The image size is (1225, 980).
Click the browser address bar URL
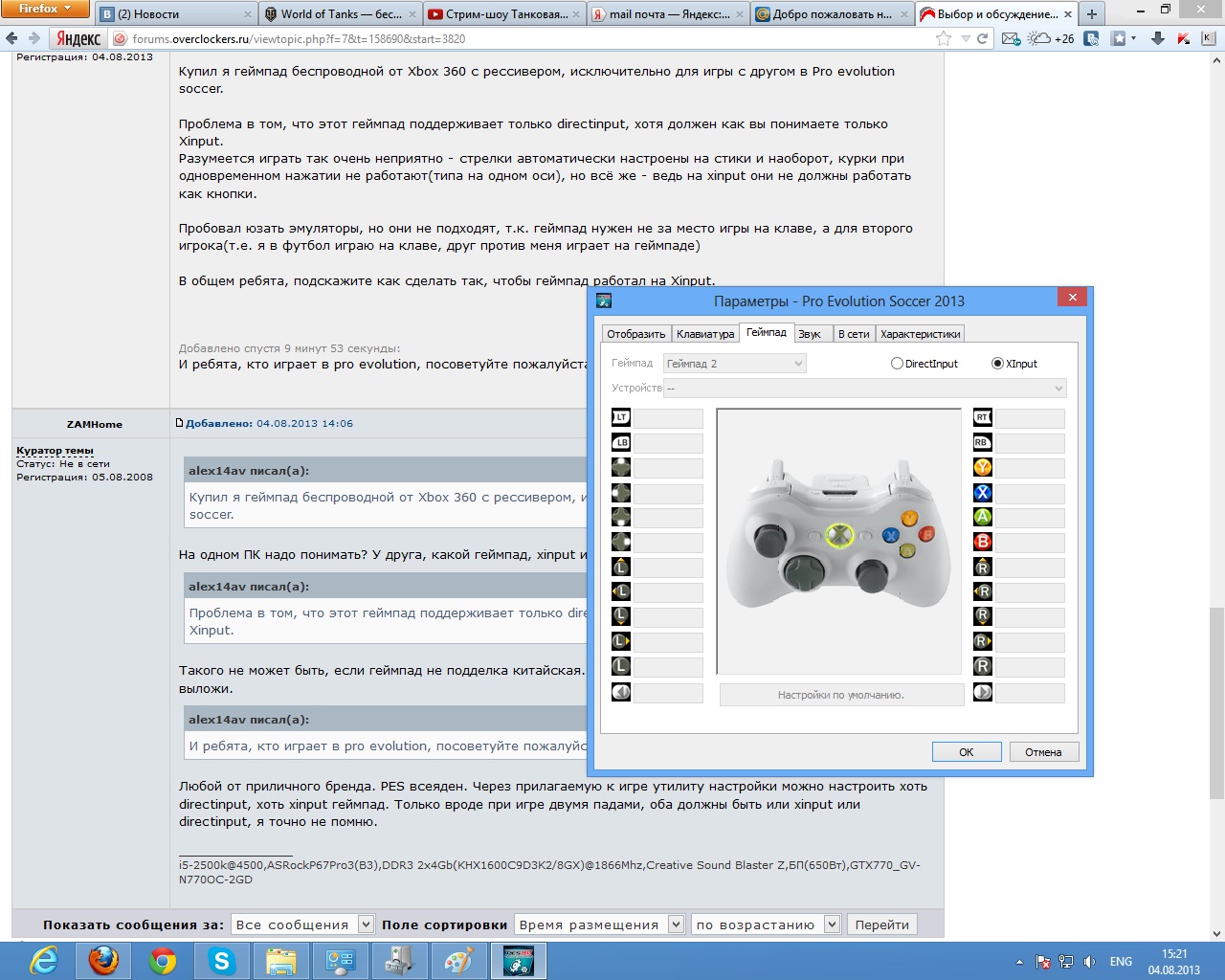tap(299, 39)
